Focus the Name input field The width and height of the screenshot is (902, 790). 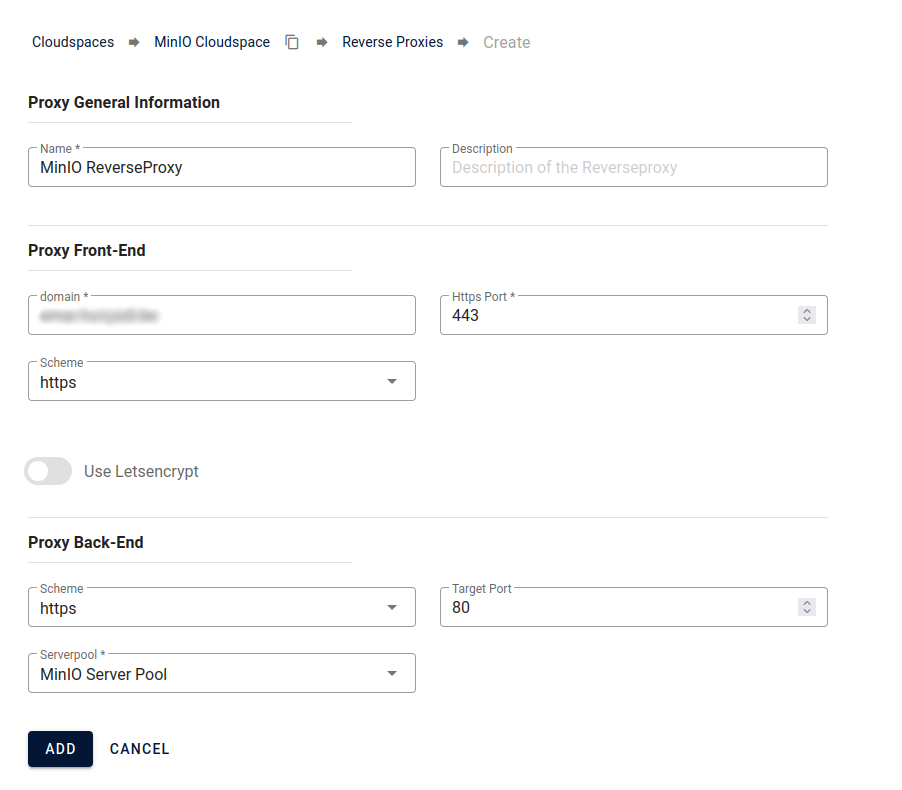tap(221, 168)
